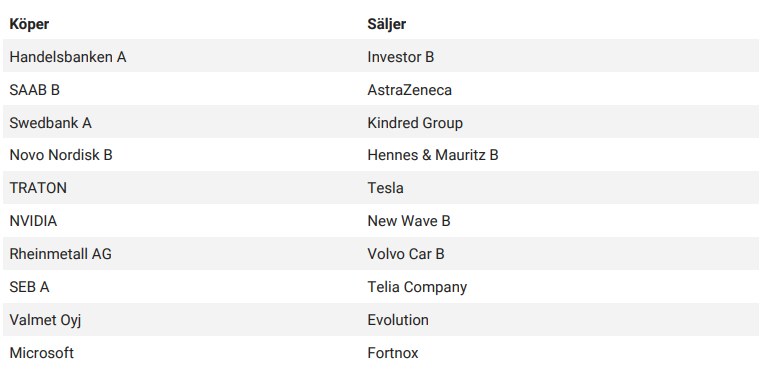Click the Hennes & Mauritz B text
Screen dimensions: 769x368
(433, 156)
